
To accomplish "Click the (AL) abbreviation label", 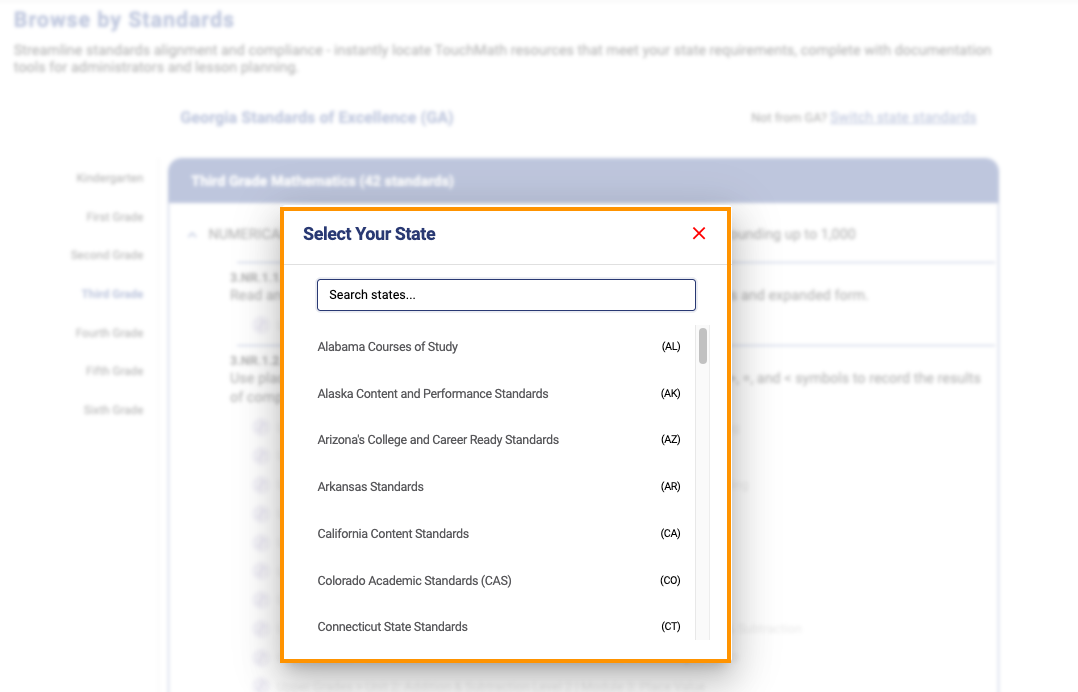I will (x=670, y=347).
